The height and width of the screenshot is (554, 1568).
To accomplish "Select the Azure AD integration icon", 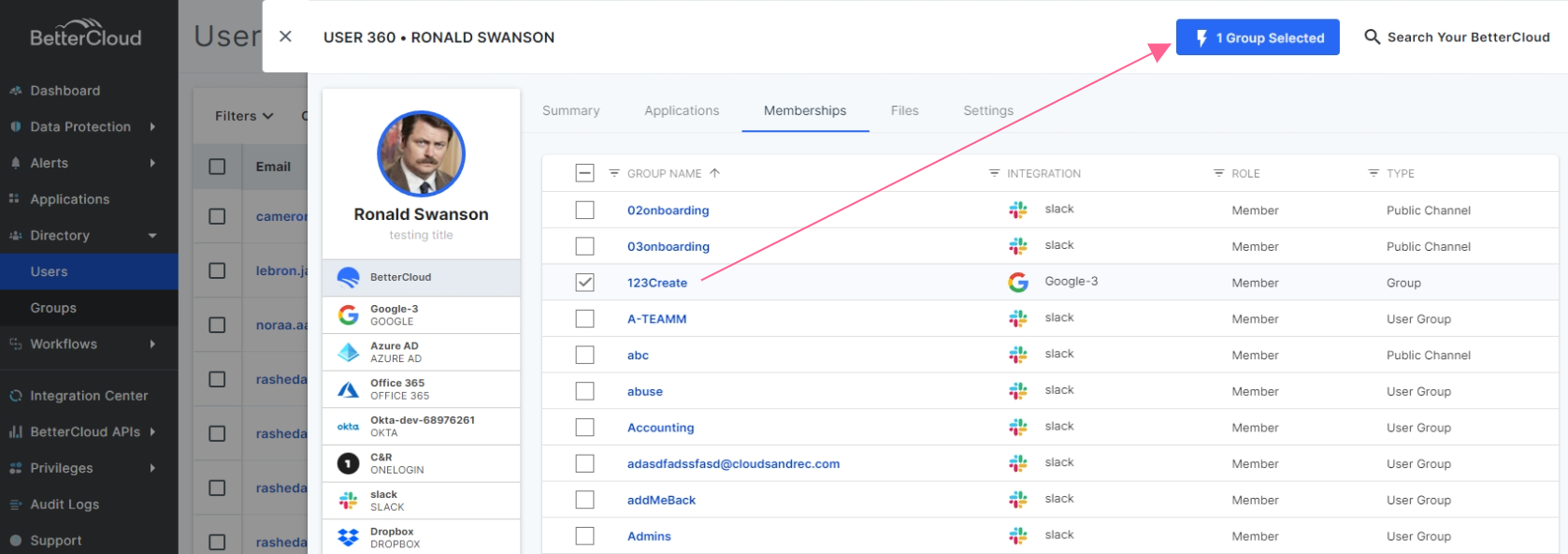I will point(348,352).
